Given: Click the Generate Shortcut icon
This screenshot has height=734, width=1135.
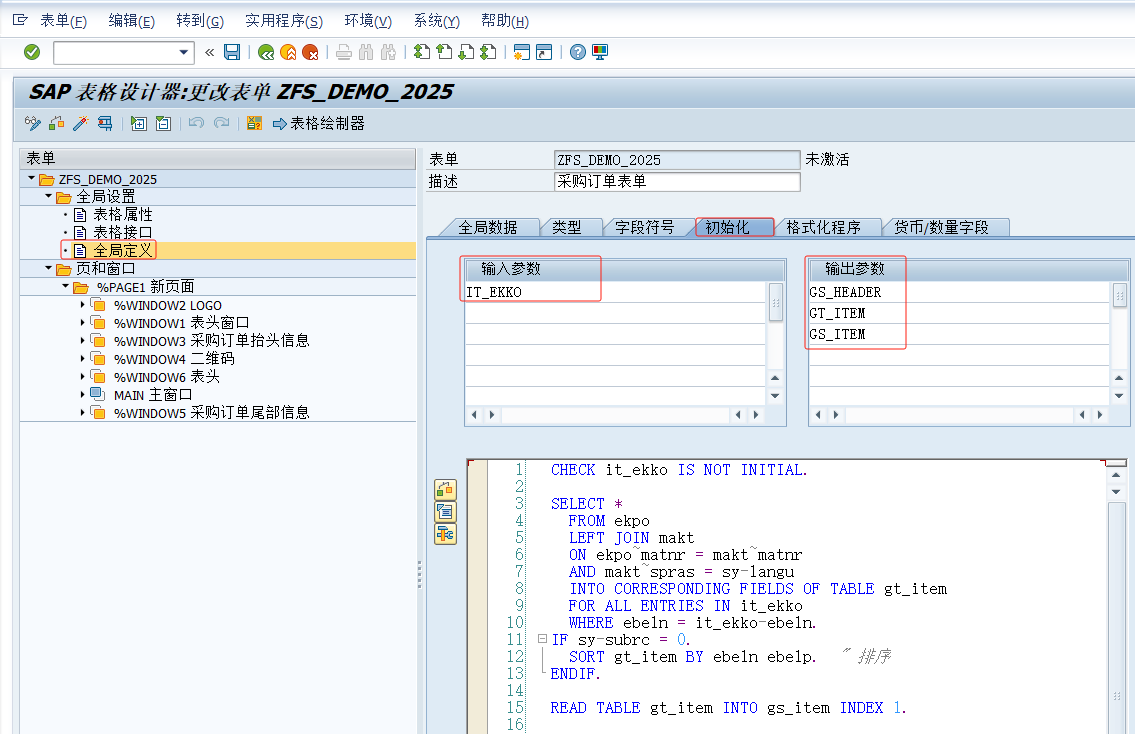Looking at the screenshot, I should [x=544, y=52].
